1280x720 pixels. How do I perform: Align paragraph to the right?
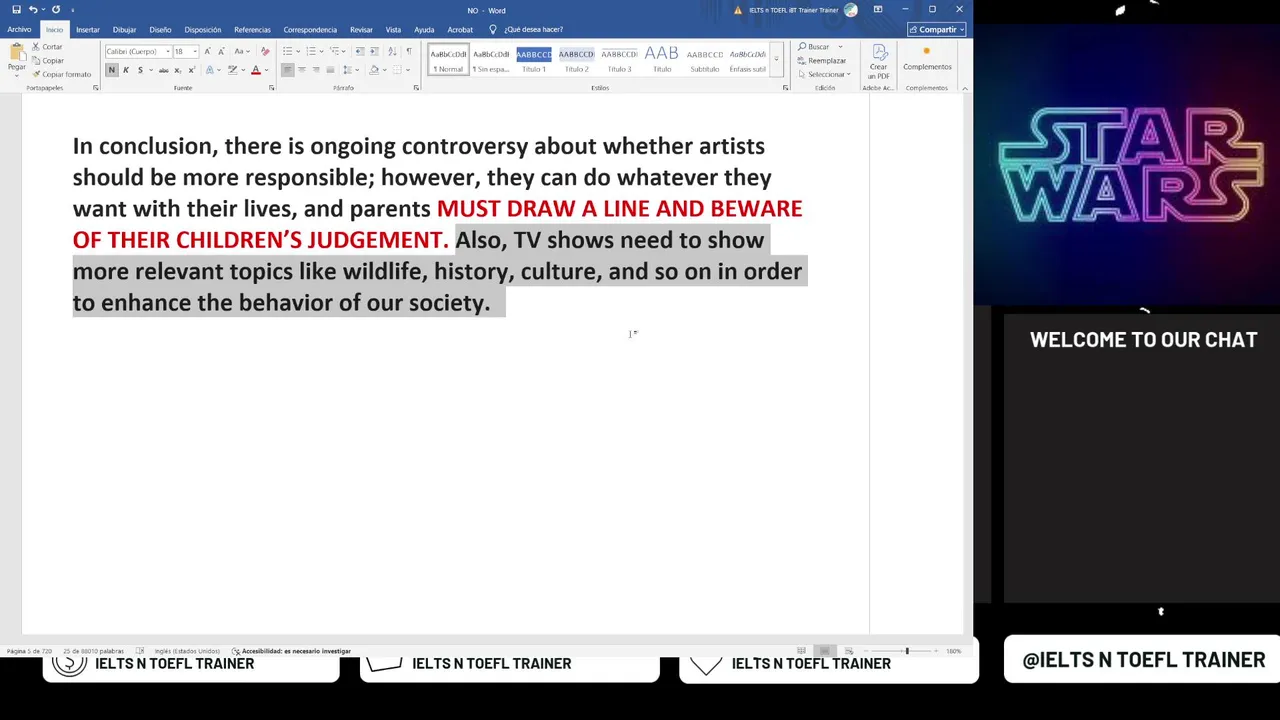click(x=316, y=70)
